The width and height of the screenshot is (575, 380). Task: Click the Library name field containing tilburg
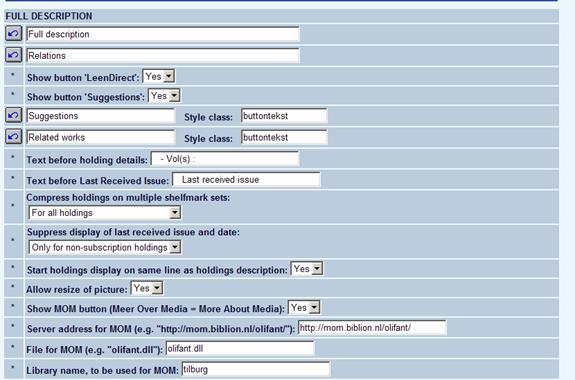pyautogui.click(x=256, y=369)
